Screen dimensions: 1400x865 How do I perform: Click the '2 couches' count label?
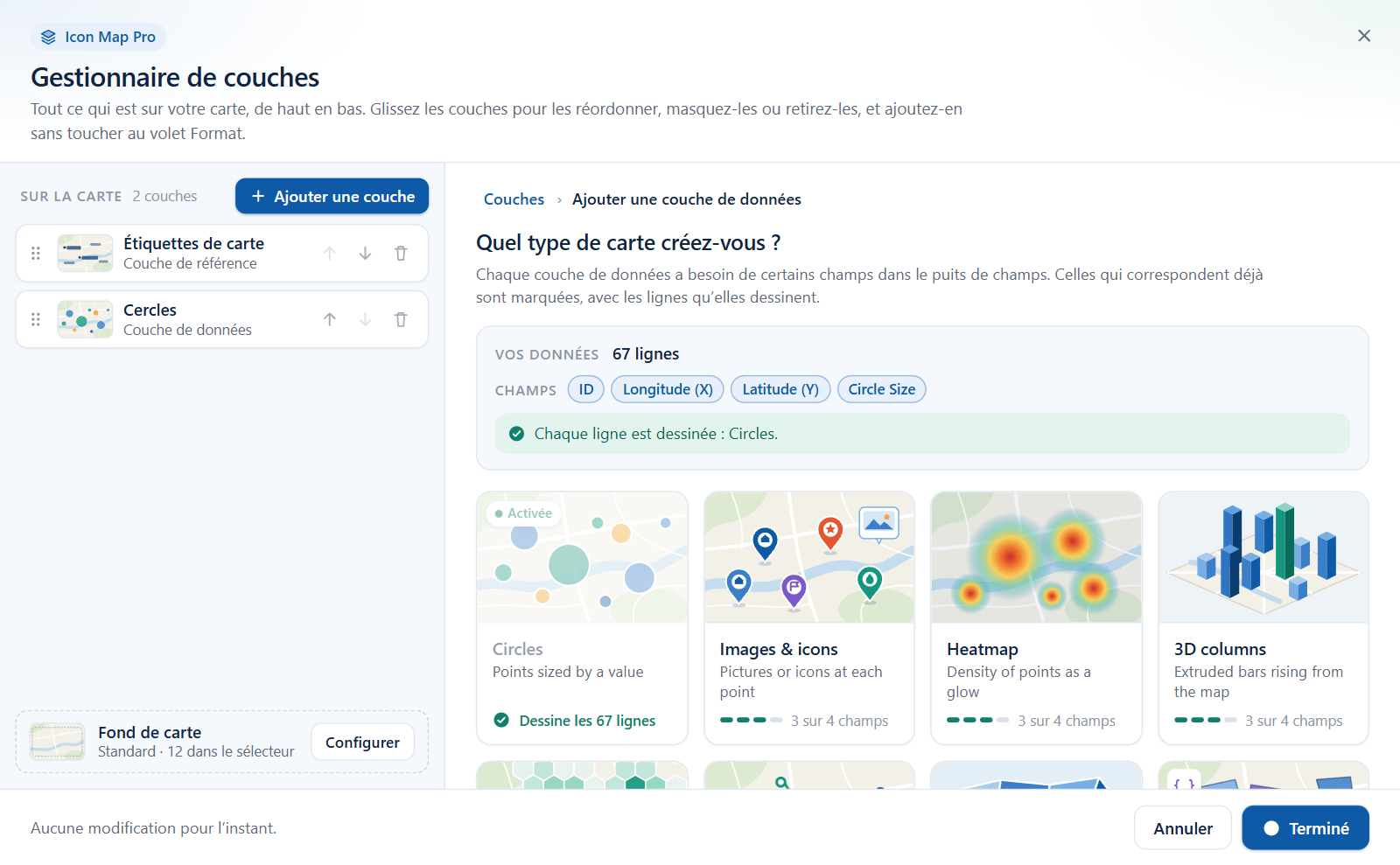tap(164, 197)
